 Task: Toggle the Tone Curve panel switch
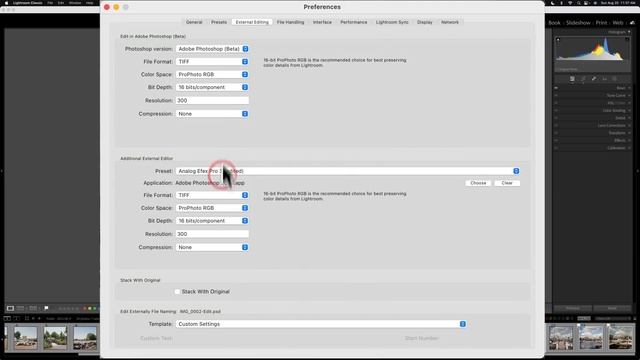click(x=556, y=96)
